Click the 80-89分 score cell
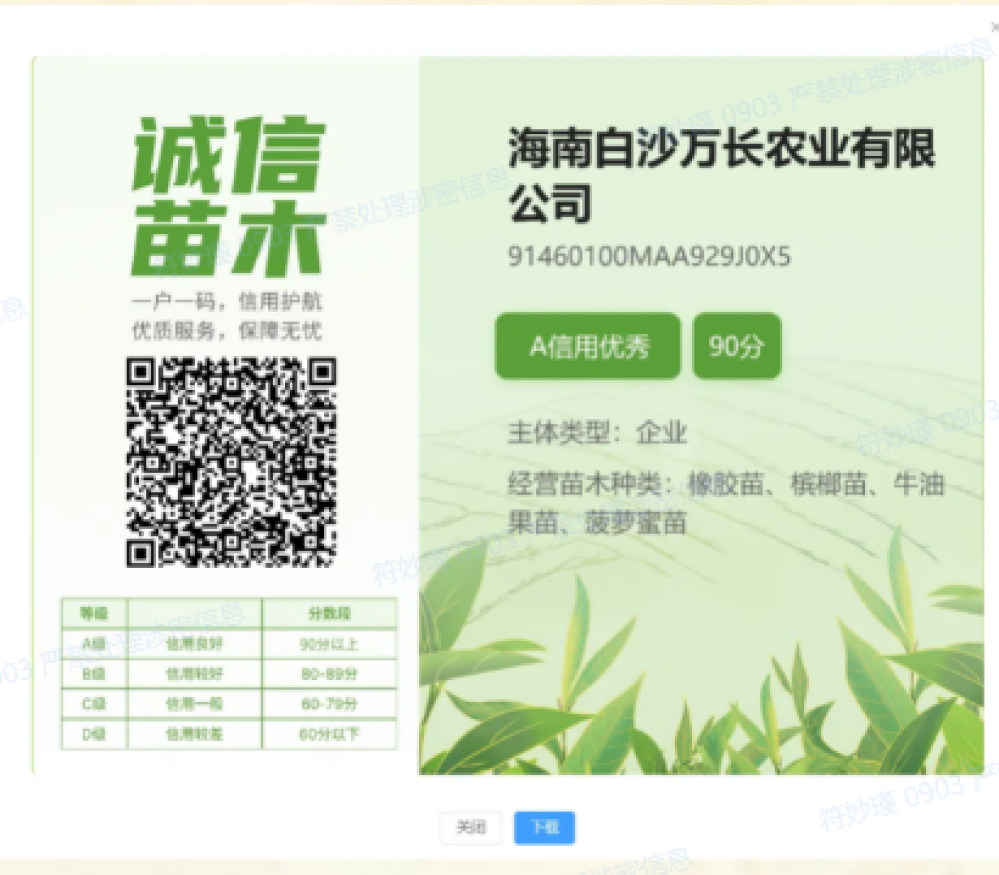Screen dimensions: 999x875 [x=329, y=674]
